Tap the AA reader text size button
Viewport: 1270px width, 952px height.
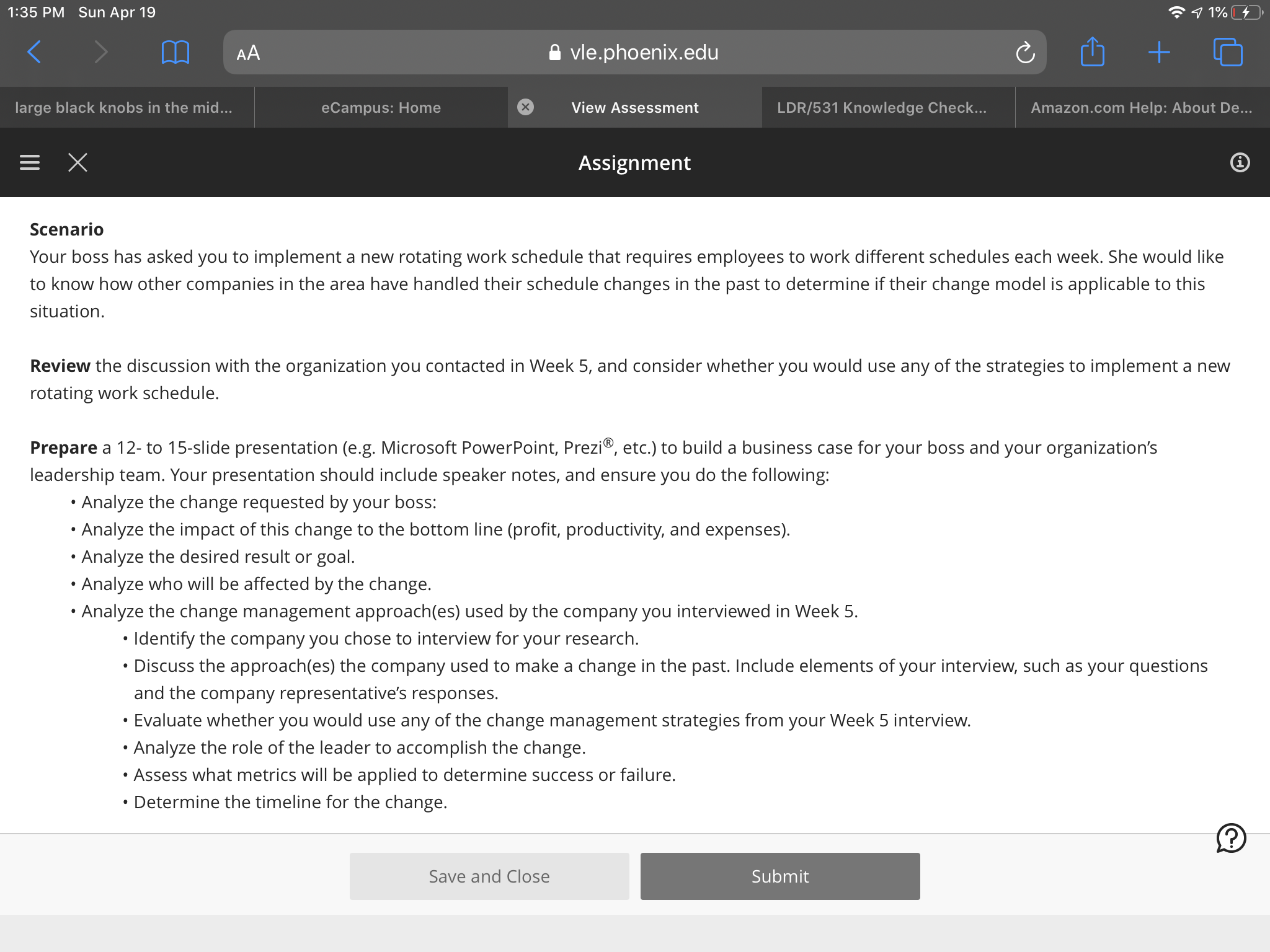click(248, 53)
